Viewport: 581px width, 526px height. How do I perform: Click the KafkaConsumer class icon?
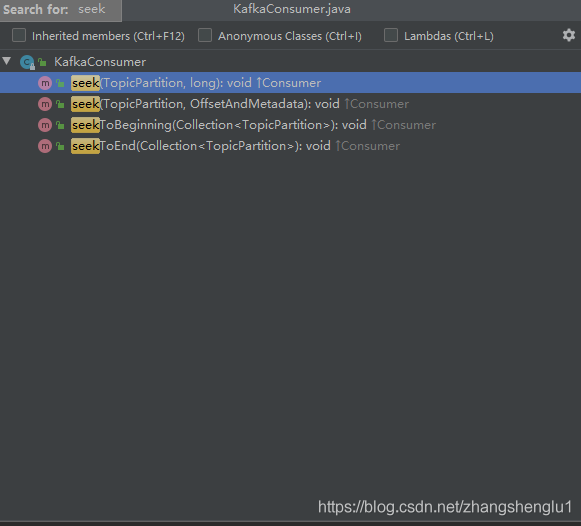coord(27,62)
